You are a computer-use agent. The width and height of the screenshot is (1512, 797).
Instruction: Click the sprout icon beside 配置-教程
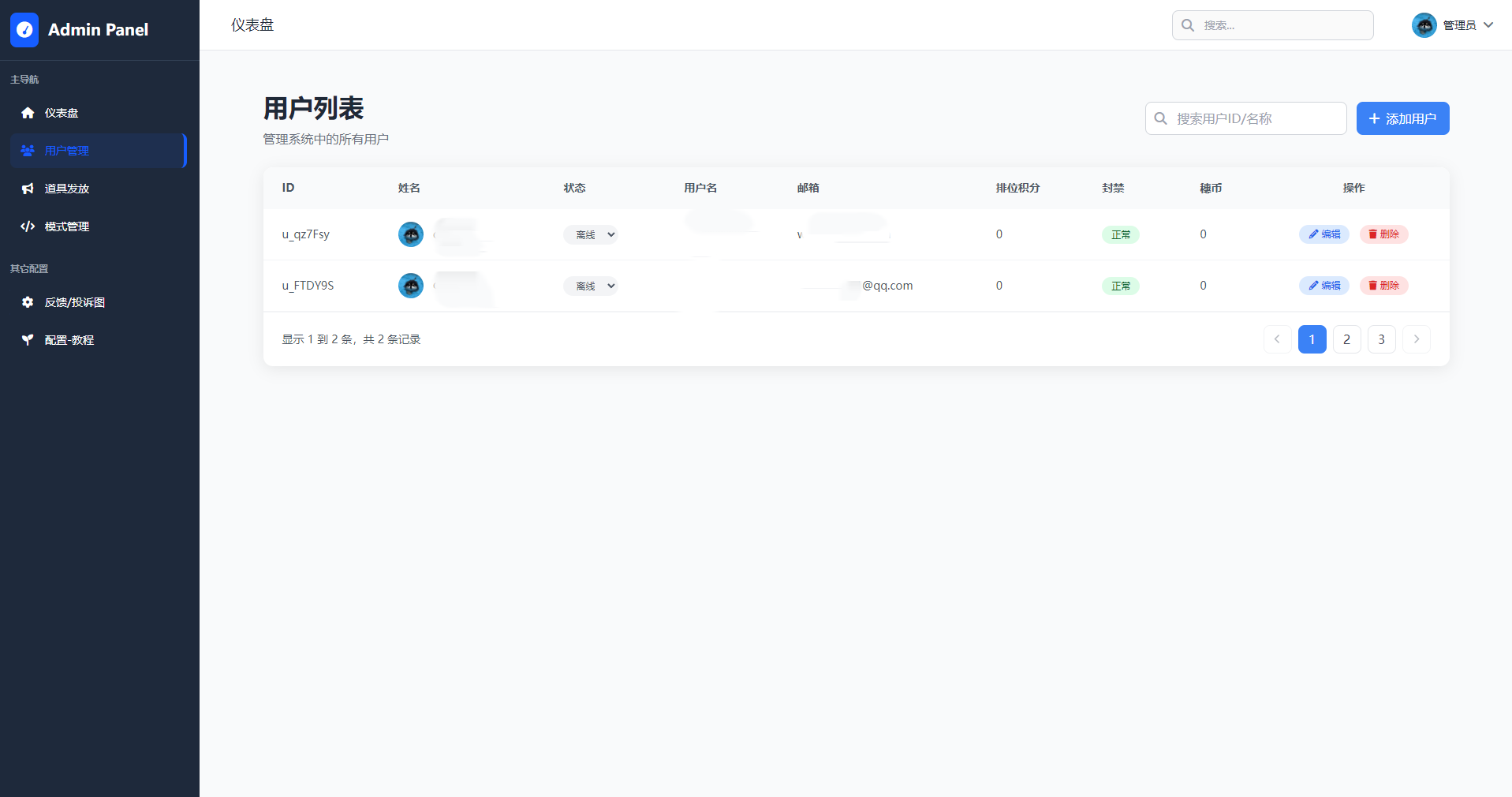click(x=28, y=340)
